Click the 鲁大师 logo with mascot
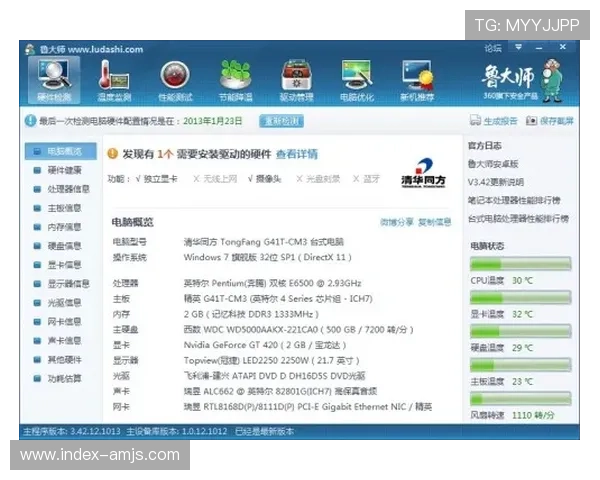This screenshot has height=480, width=600. click(522, 80)
